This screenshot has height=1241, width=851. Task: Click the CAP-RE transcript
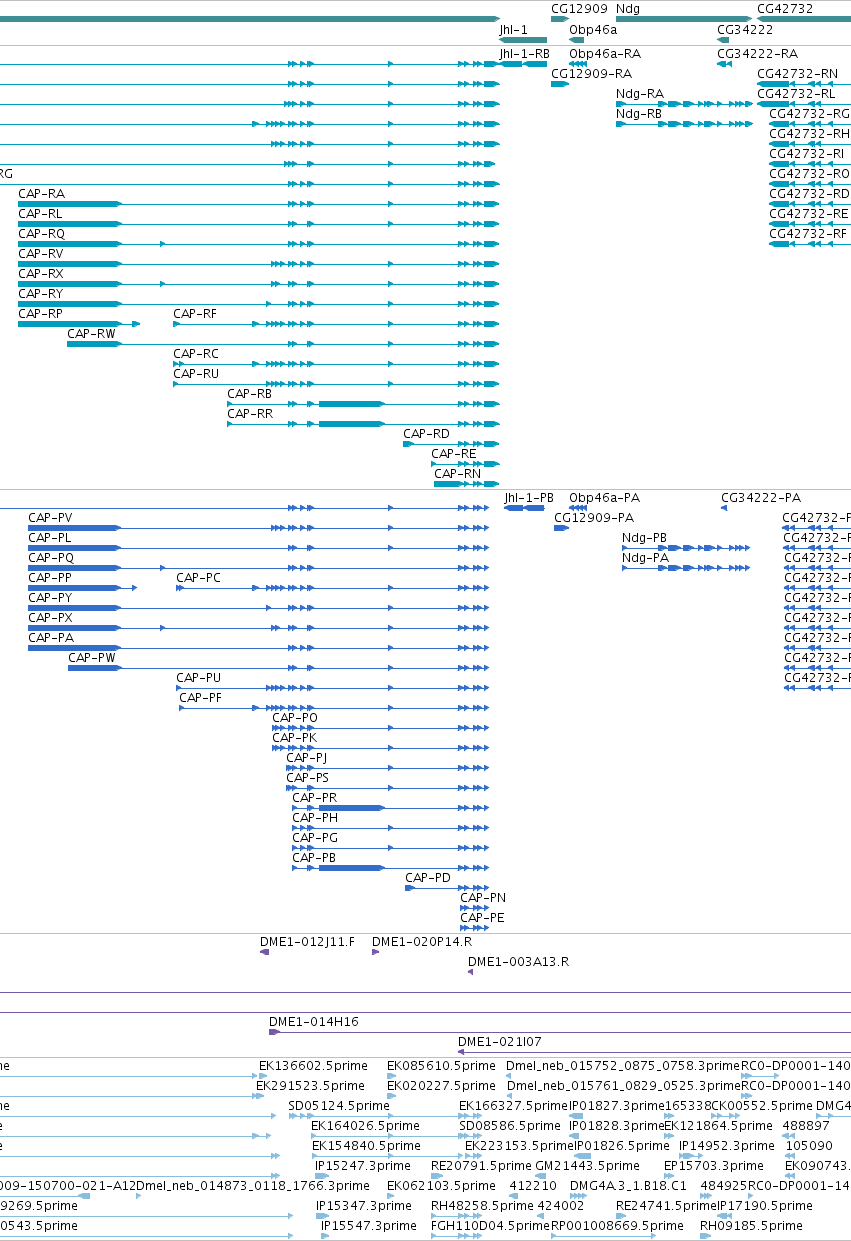coord(465,464)
